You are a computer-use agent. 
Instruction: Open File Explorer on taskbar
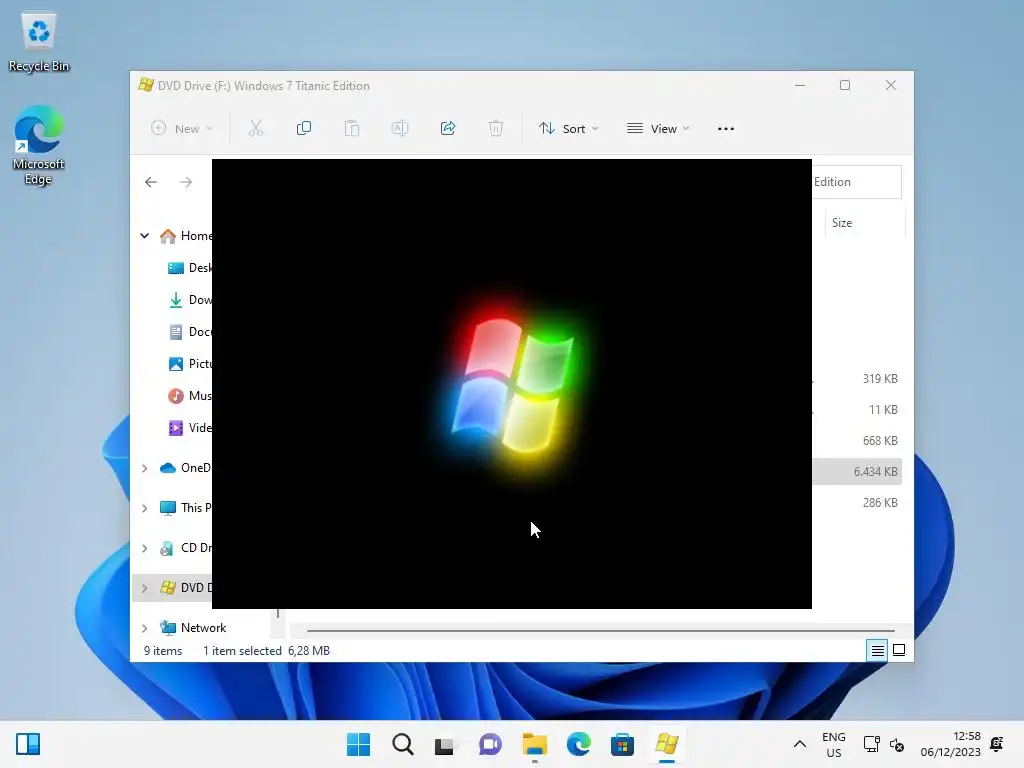[x=534, y=744]
